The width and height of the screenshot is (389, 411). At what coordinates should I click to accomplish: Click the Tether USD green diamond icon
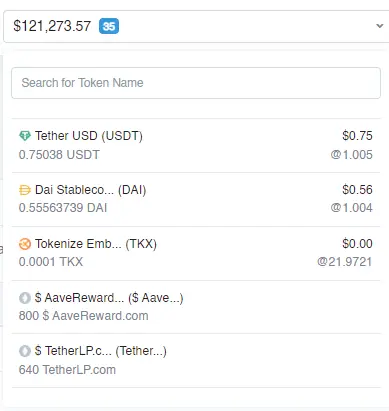tap(25, 136)
